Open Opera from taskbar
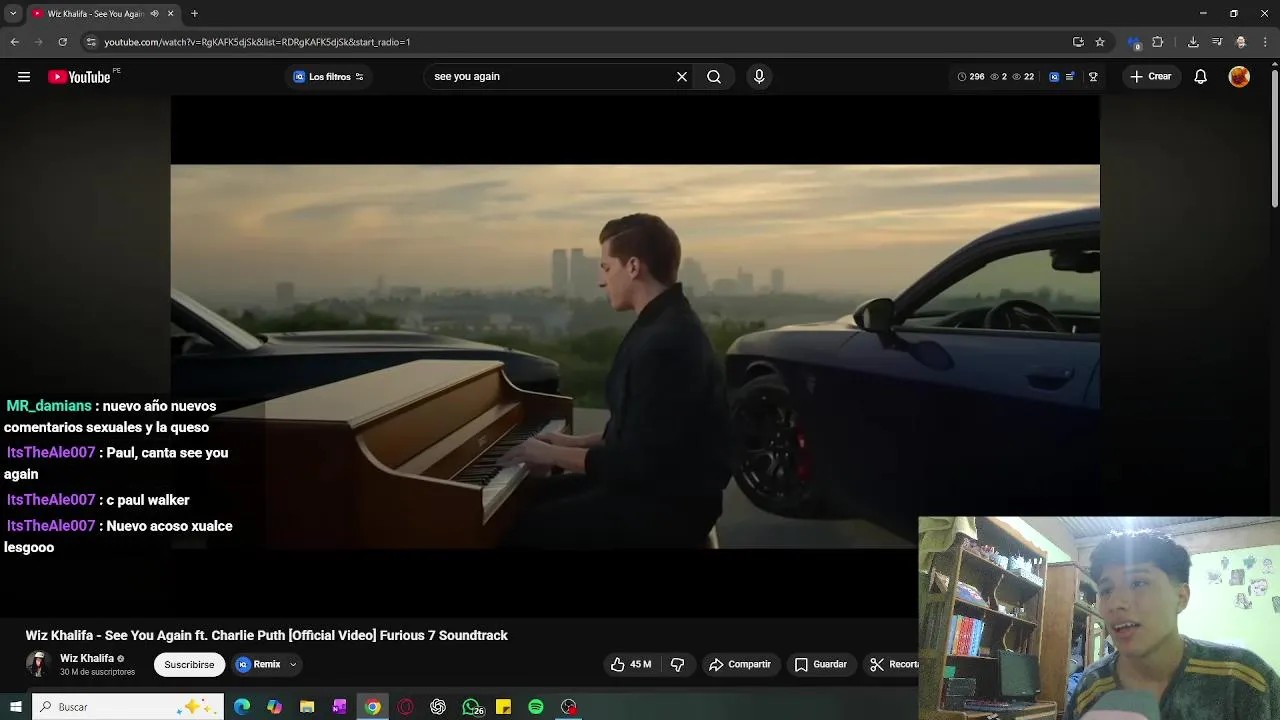 pos(405,707)
